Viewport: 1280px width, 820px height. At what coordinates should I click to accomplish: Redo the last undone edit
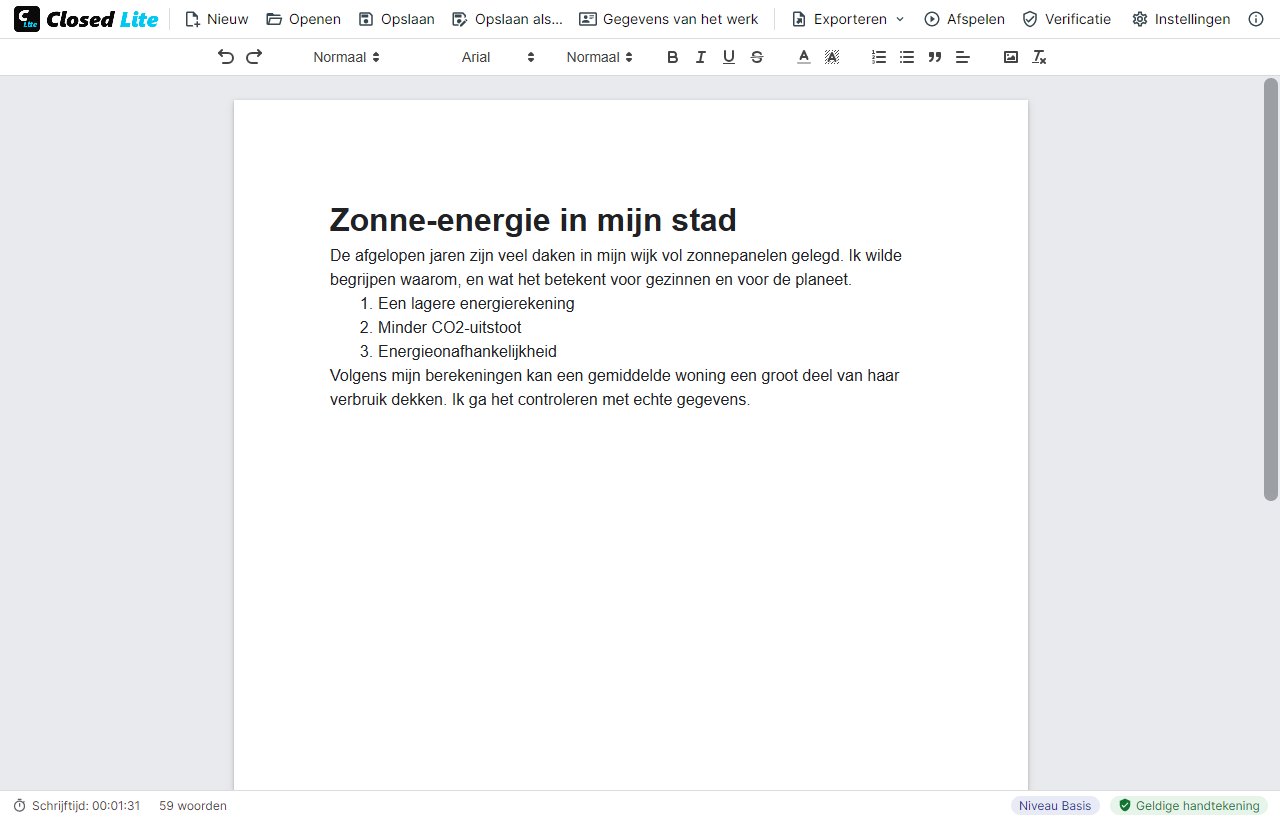point(254,57)
